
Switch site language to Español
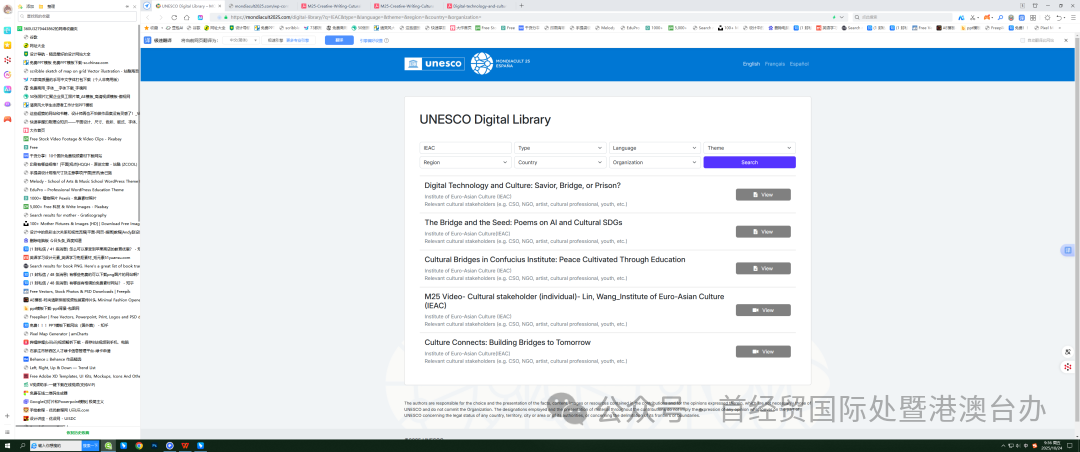click(799, 64)
